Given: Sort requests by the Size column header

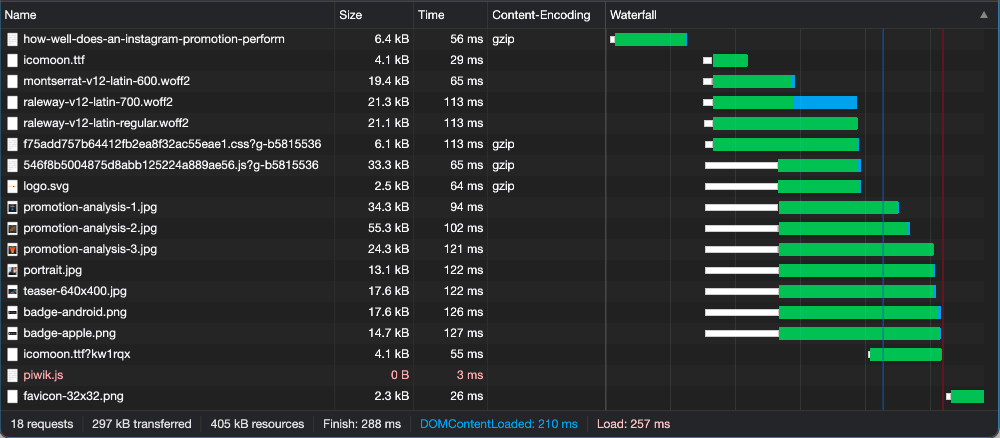Looking at the screenshot, I should pyautogui.click(x=352, y=15).
